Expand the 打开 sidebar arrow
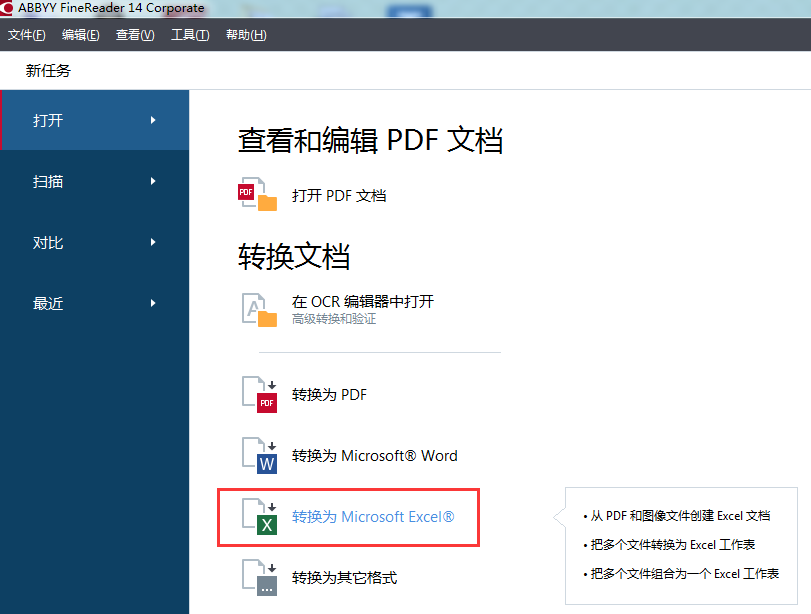Viewport: 811px width, 614px height. click(x=153, y=120)
